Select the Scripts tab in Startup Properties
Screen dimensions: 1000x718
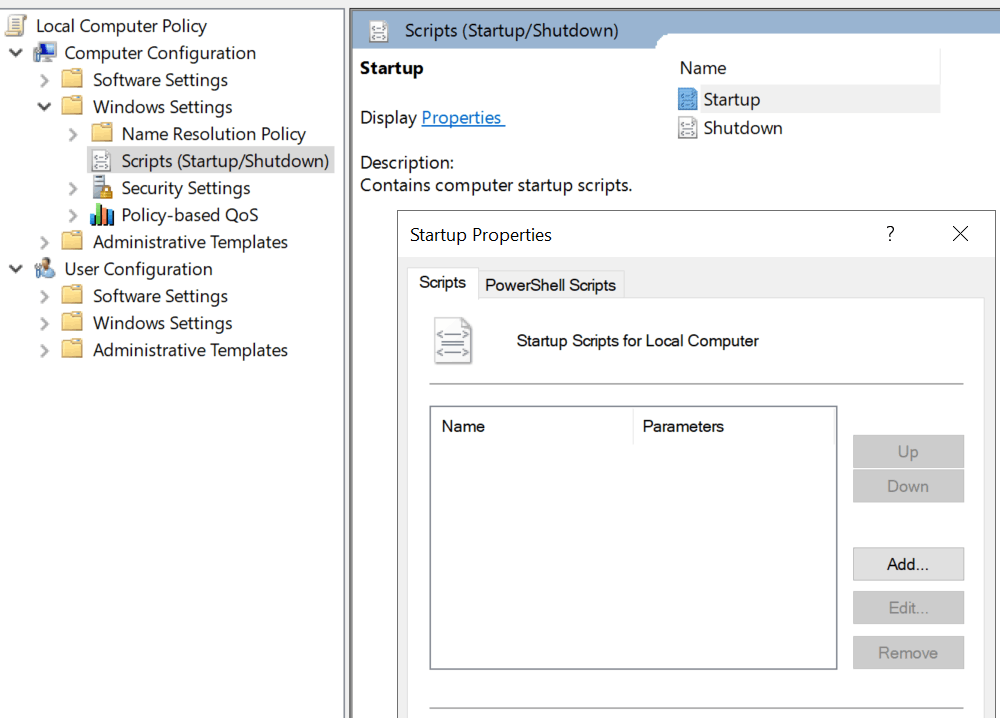(x=442, y=283)
